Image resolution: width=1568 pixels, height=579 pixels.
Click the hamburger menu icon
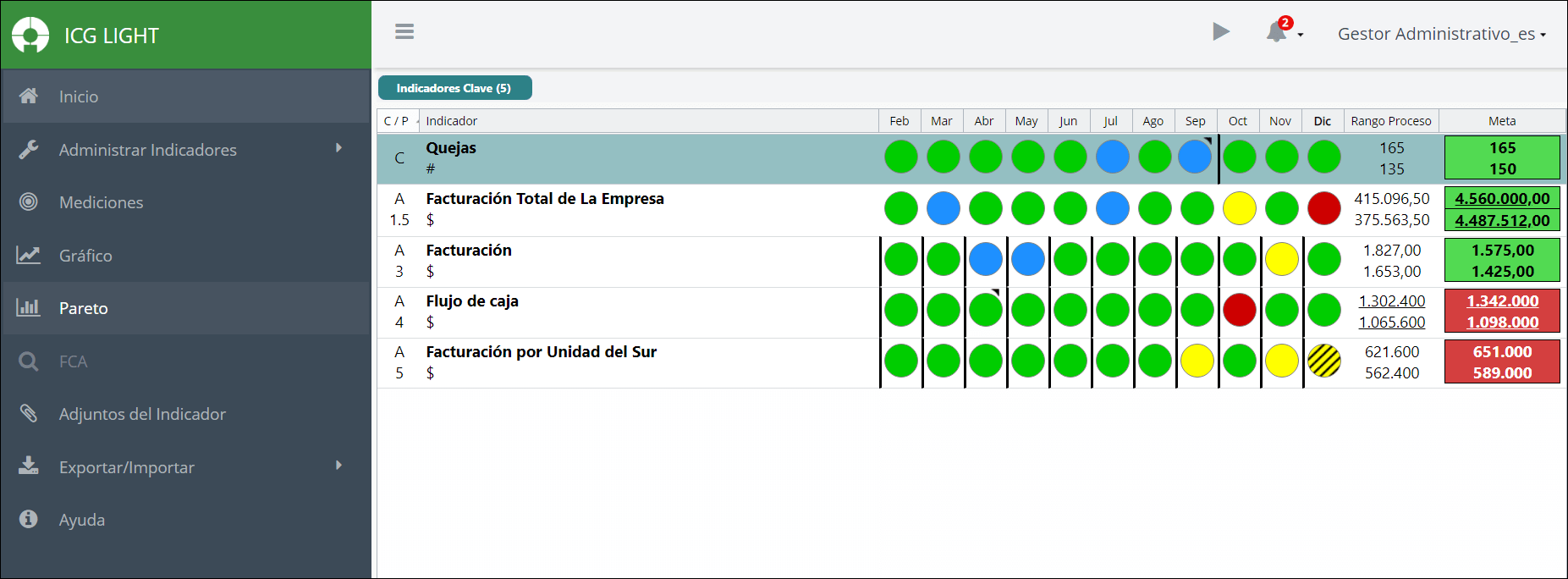pyautogui.click(x=404, y=32)
